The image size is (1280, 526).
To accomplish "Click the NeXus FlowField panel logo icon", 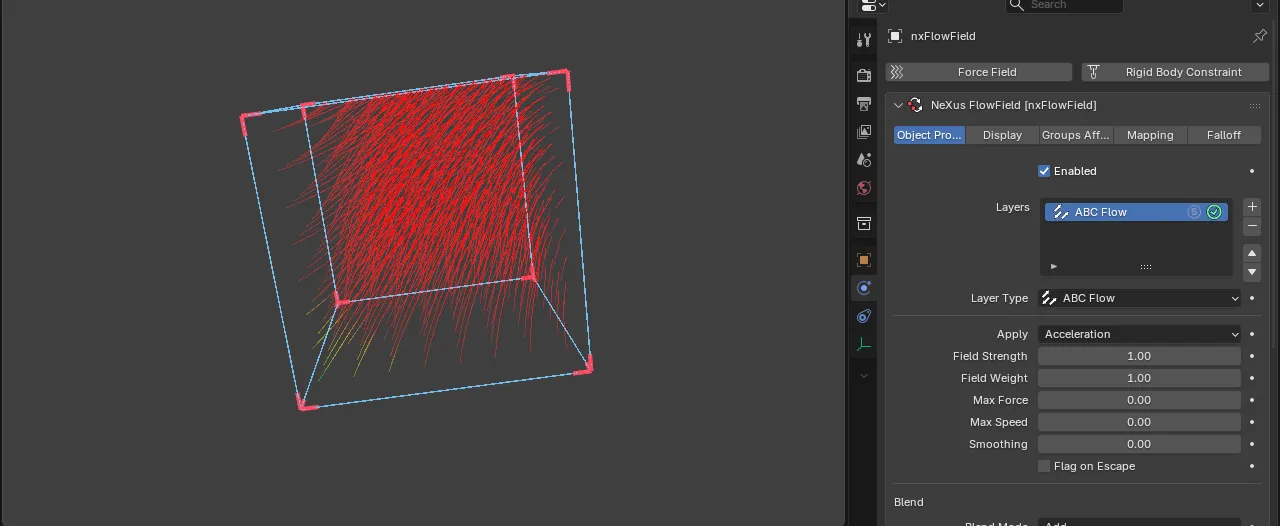I will pyautogui.click(x=915, y=105).
